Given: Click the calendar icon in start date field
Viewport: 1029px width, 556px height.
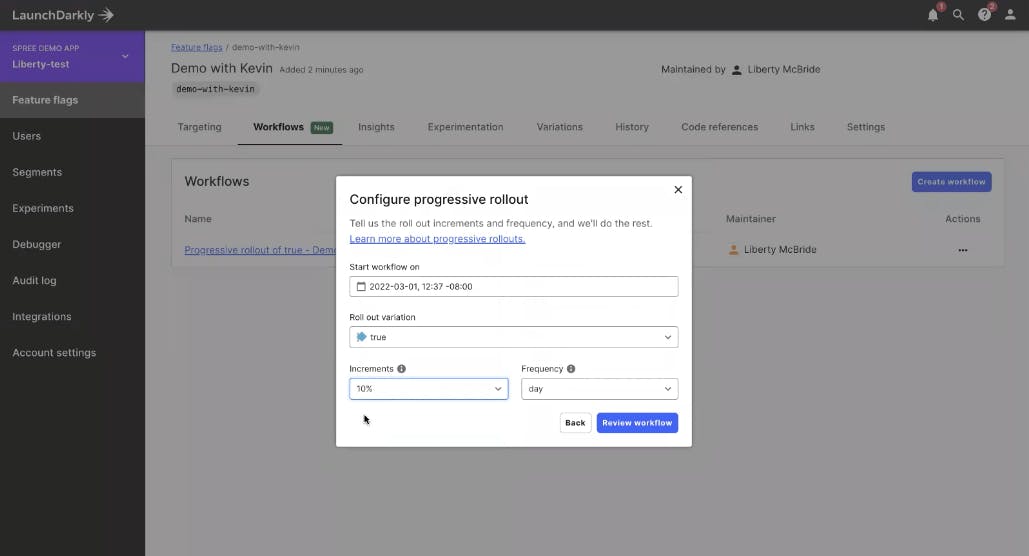Looking at the screenshot, I should [x=361, y=286].
